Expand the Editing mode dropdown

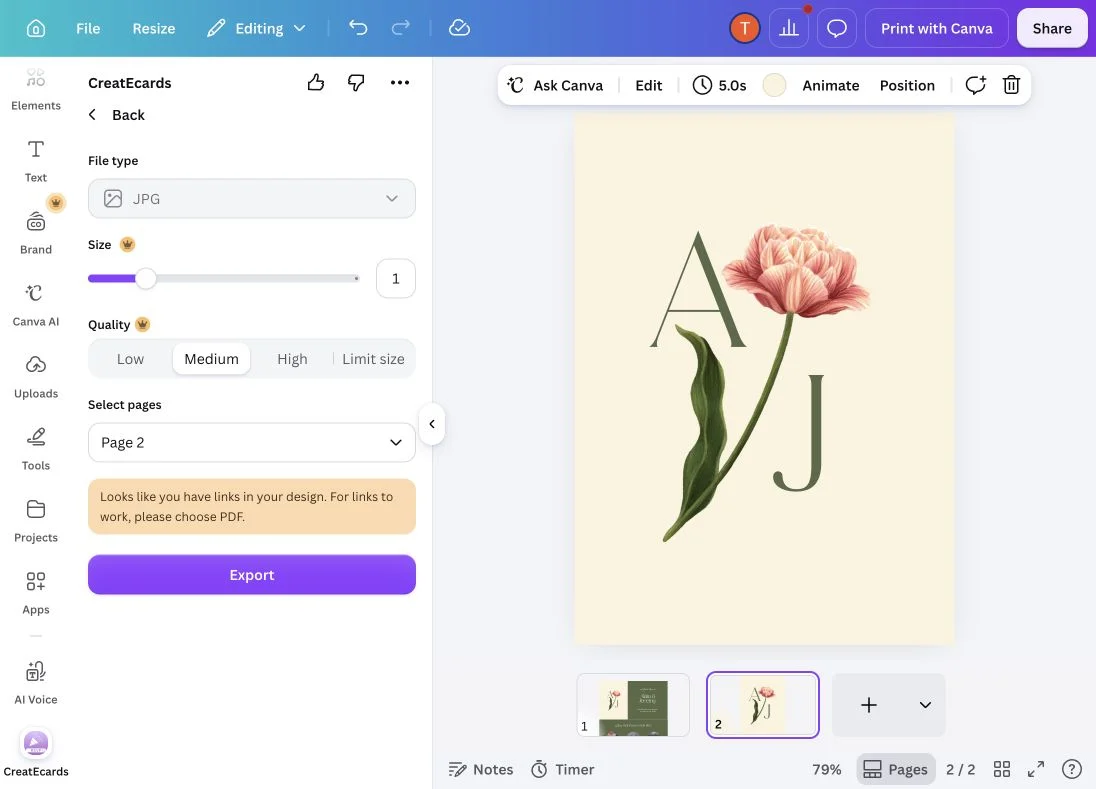tap(257, 29)
